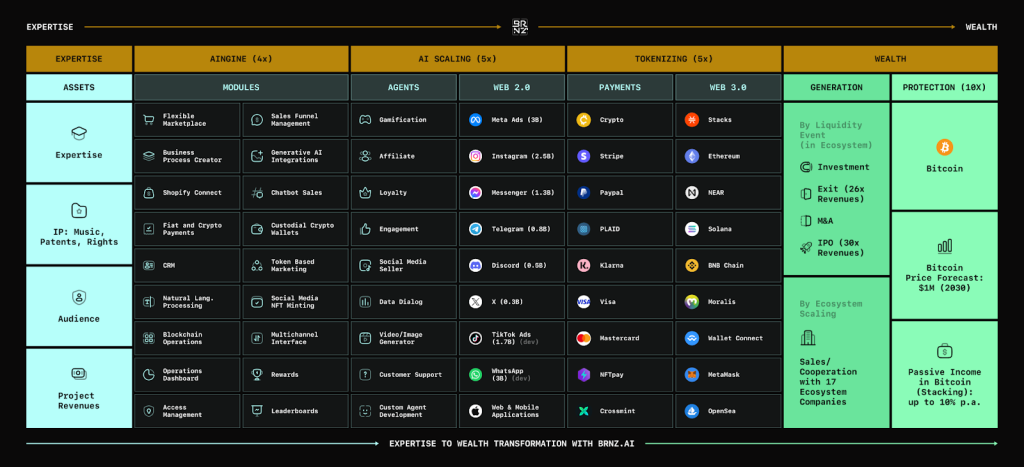Click Expertise to Wealth Transformation with BRNZ.AI footer
Image resolution: width=1024 pixels, height=467 pixels.
pyautogui.click(x=511, y=443)
